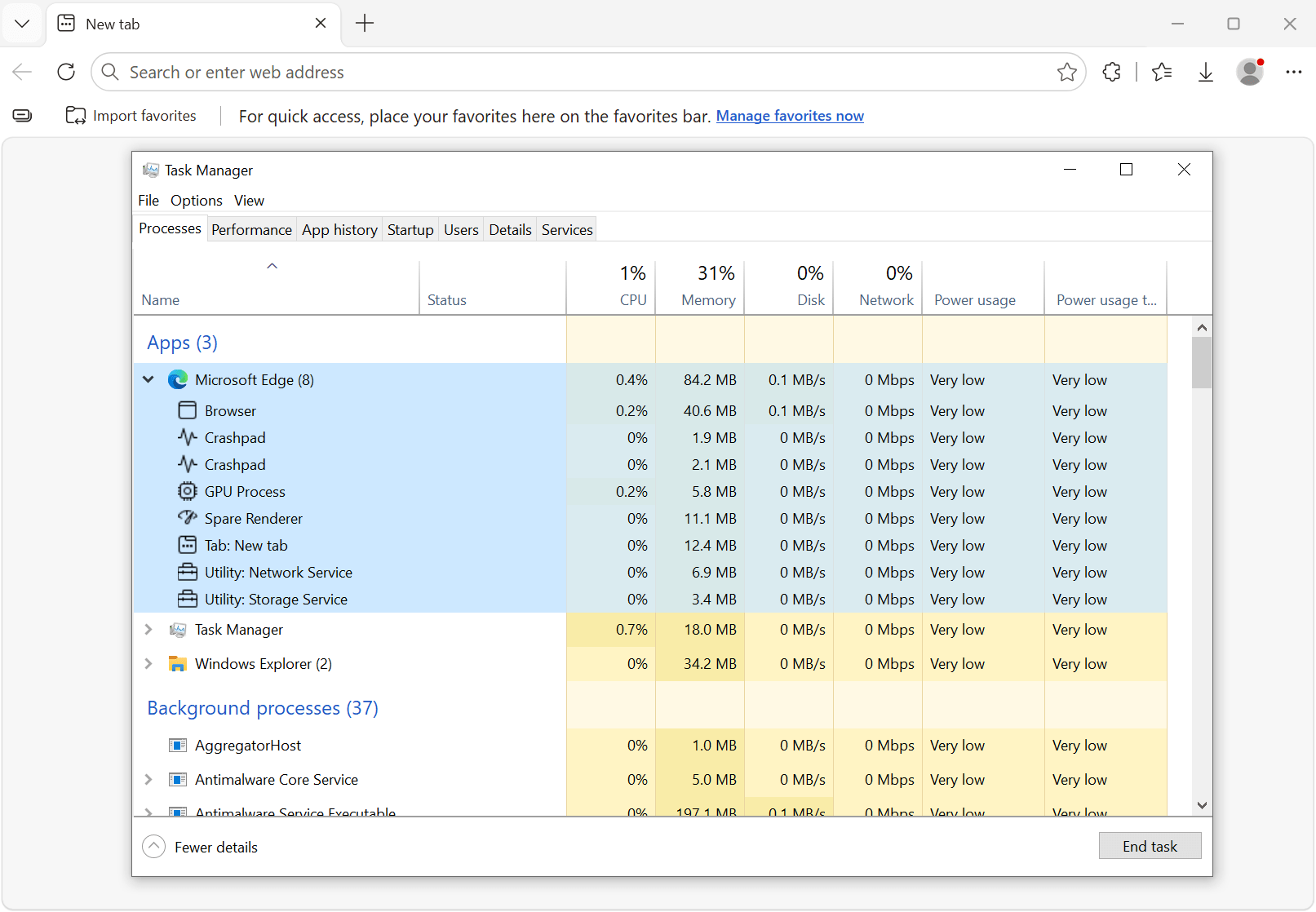Sort processes by Disk column
1316x912 pixels.
pyautogui.click(x=789, y=287)
